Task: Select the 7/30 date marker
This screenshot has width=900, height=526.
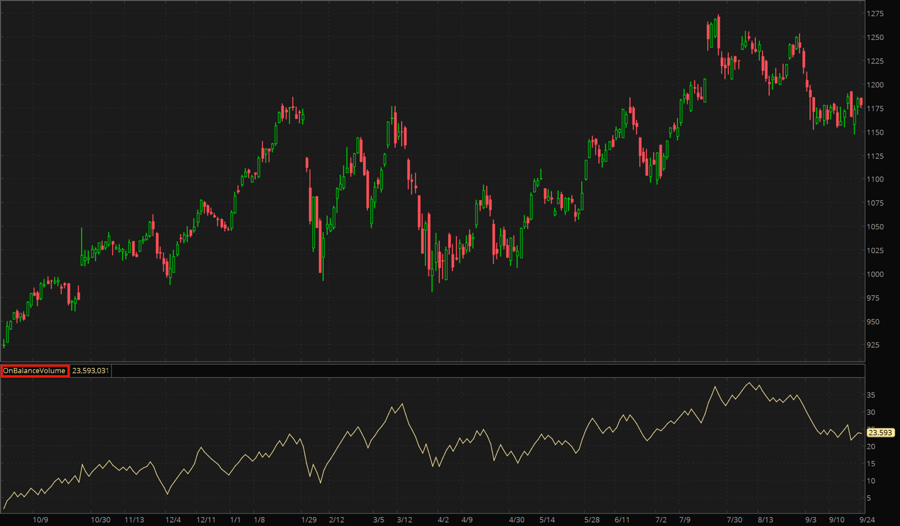Action: point(735,520)
